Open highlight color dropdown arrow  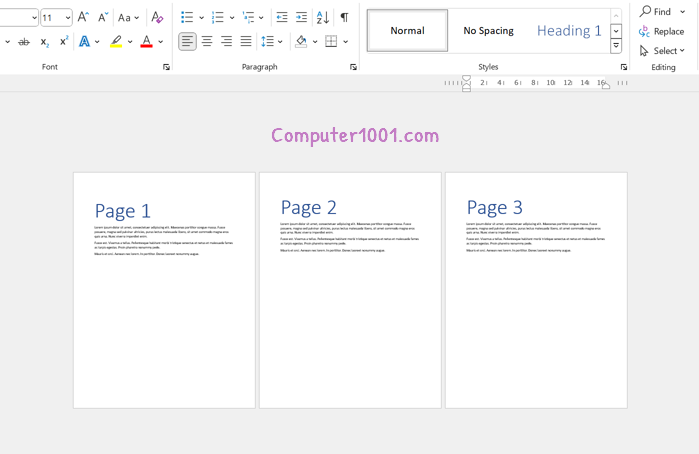(130, 42)
